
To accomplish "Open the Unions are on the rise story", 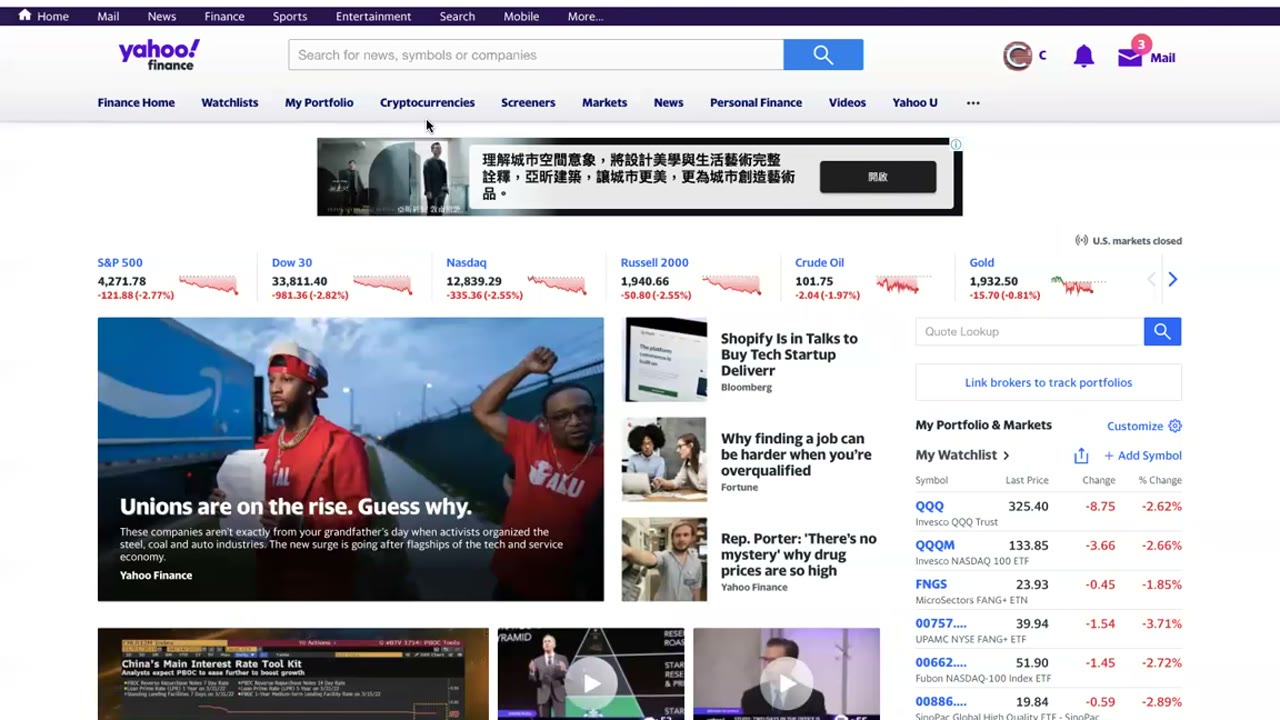I will tap(350, 459).
